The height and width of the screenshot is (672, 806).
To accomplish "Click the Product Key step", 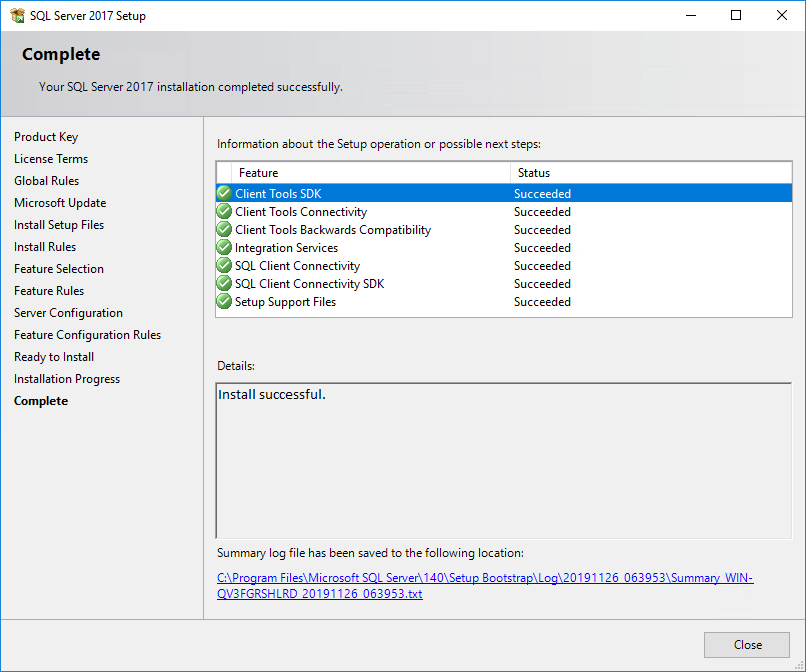I will [46, 137].
